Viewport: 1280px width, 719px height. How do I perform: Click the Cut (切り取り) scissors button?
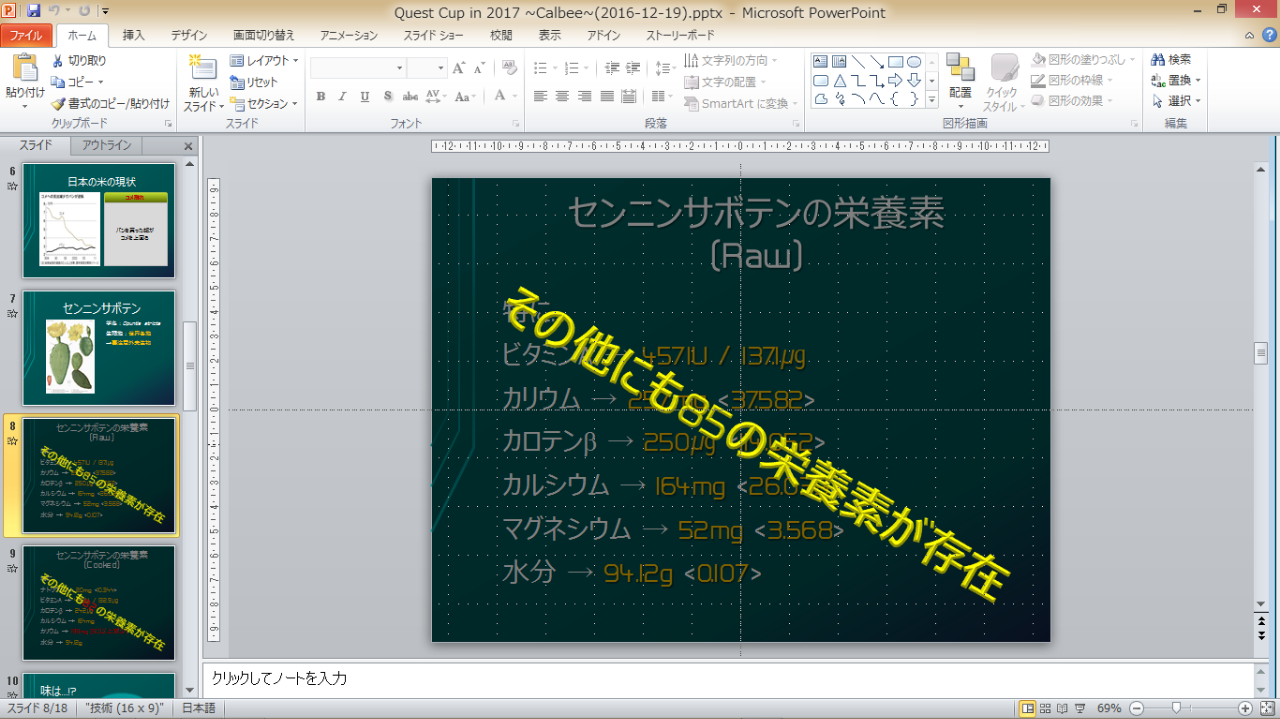[79, 61]
